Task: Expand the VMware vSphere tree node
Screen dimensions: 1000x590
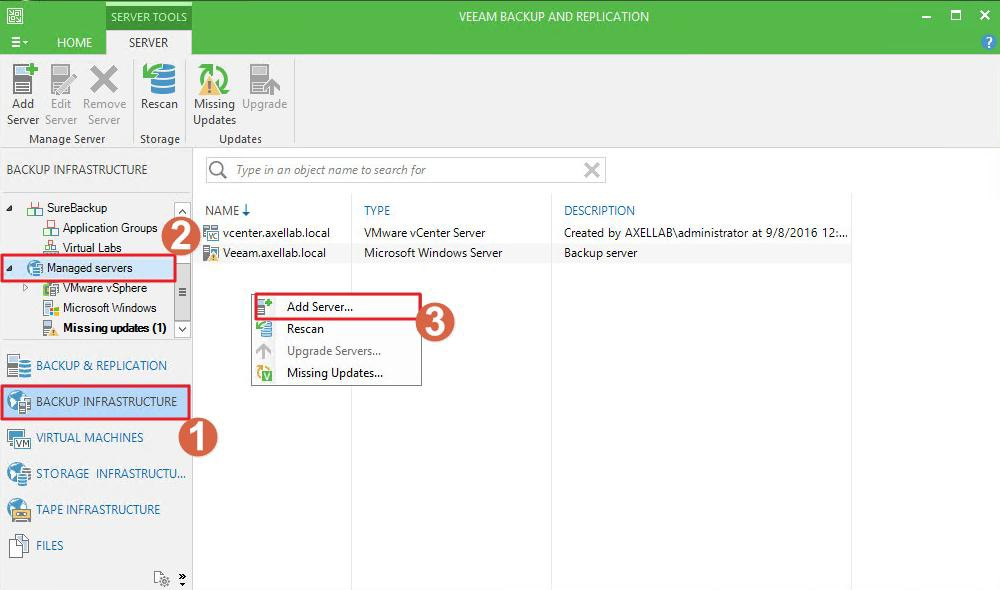Action: pyautogui.click(x=27, y=288)
